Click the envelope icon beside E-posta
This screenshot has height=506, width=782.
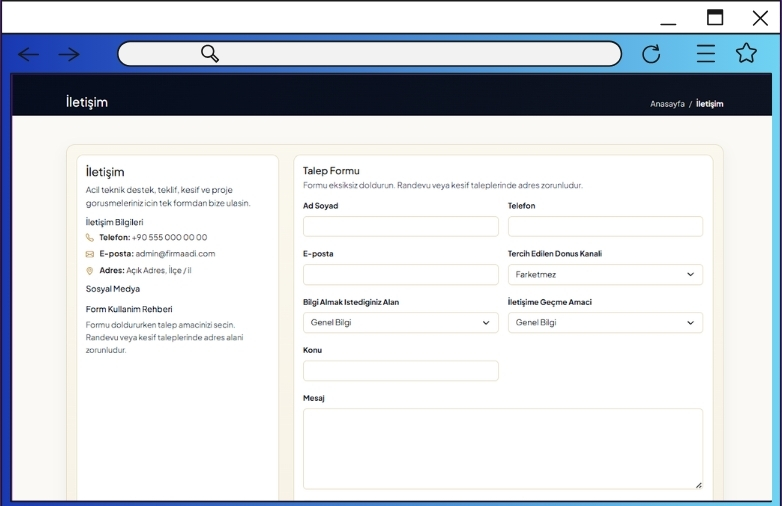click(90, 254)
